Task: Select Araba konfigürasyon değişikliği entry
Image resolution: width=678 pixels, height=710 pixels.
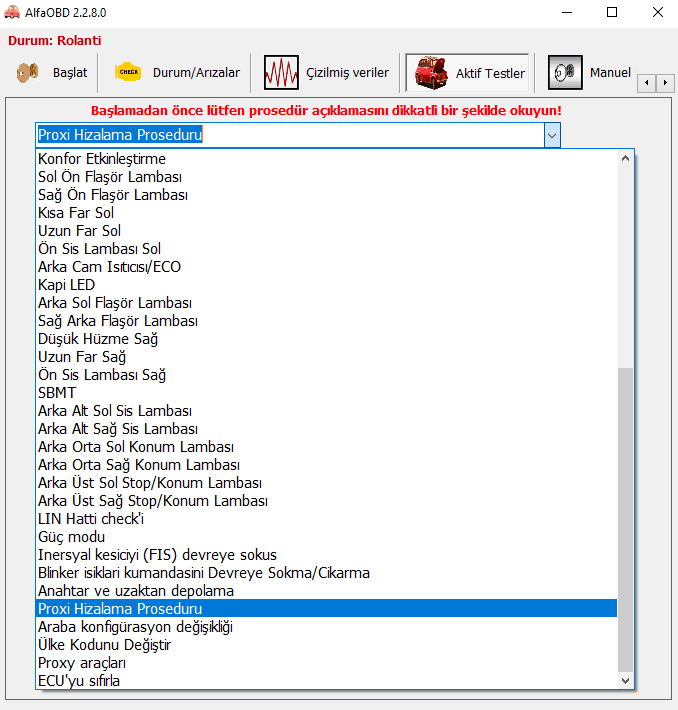Action: [135, 627]
